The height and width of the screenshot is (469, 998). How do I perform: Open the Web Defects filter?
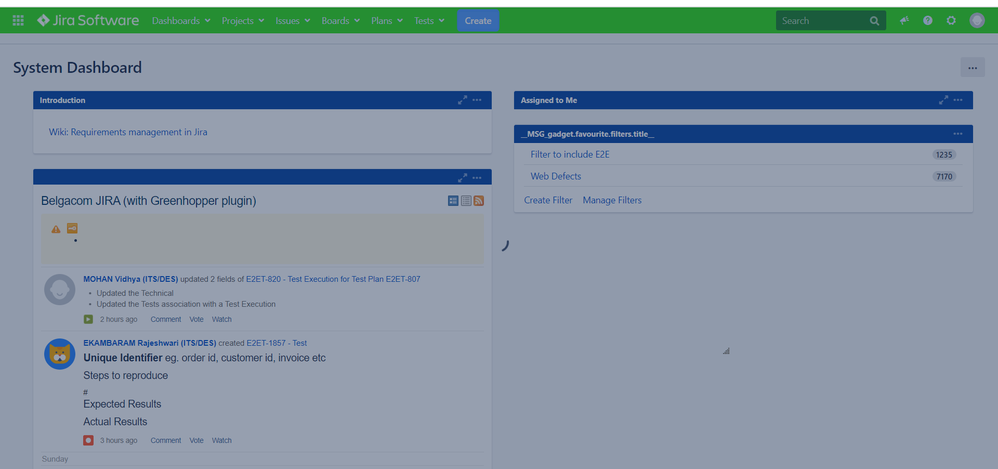[x=556, y=176]
